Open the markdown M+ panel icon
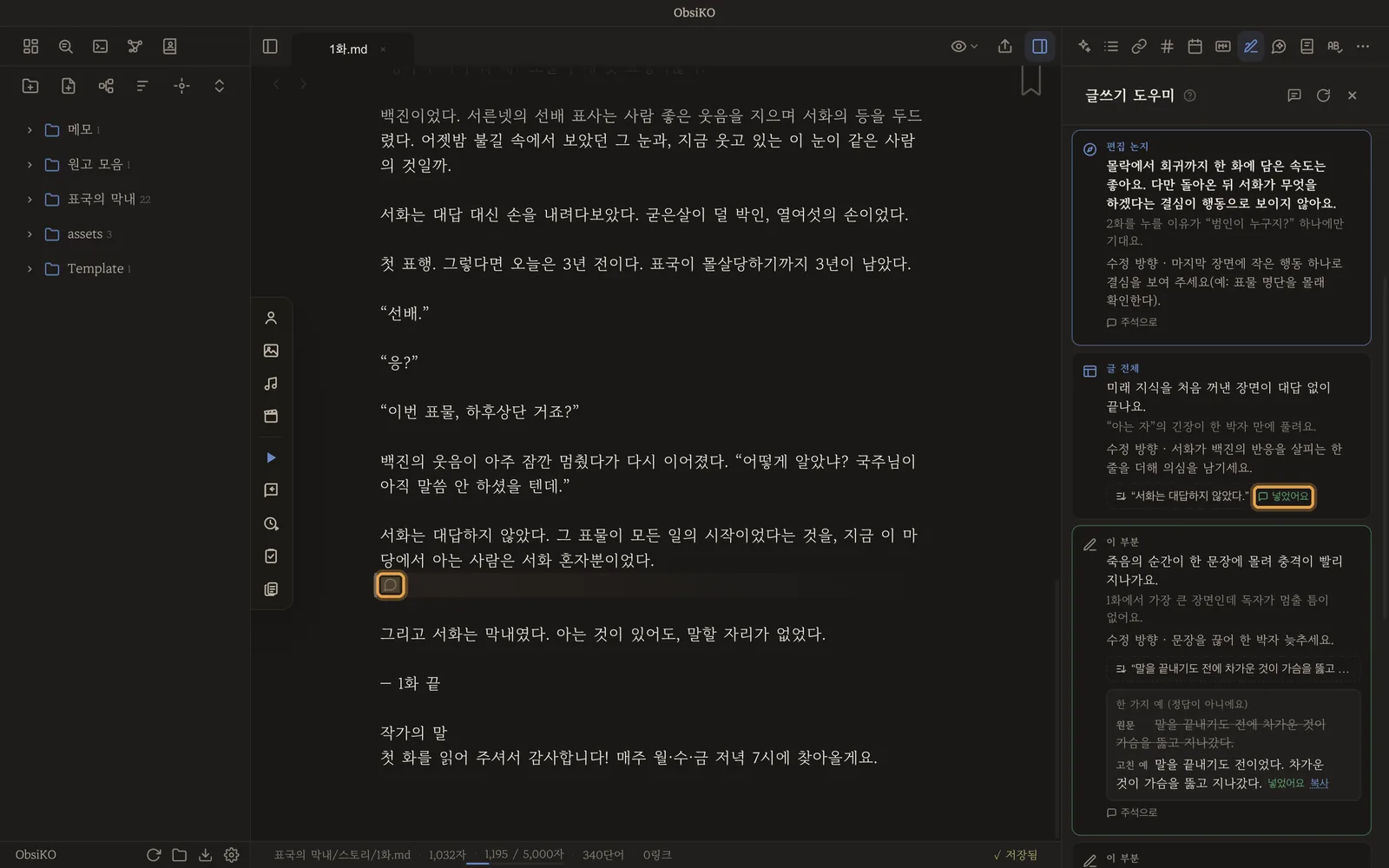The height and width of the screenshot is (868, 1389). (x=1222, y=46)
